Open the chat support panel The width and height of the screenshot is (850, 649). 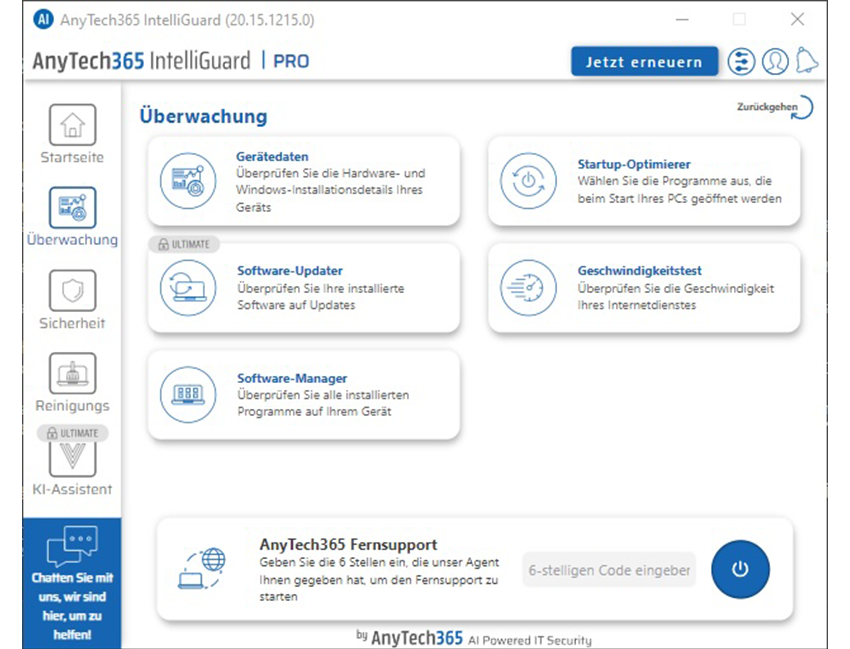72,583
